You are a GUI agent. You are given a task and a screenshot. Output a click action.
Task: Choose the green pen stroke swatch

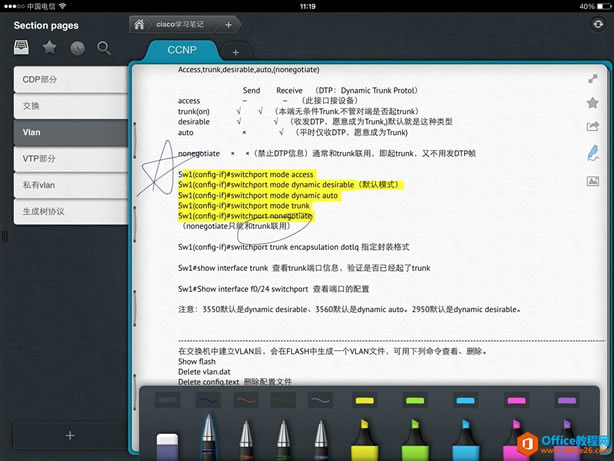284,400
